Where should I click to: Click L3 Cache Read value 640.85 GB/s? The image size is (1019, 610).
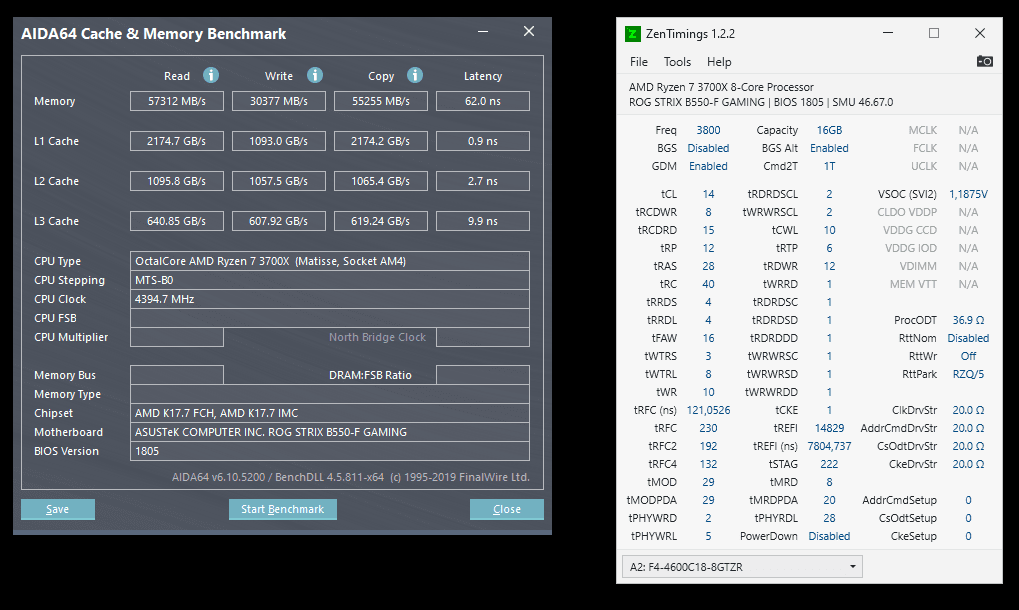[x=177, y=221]
